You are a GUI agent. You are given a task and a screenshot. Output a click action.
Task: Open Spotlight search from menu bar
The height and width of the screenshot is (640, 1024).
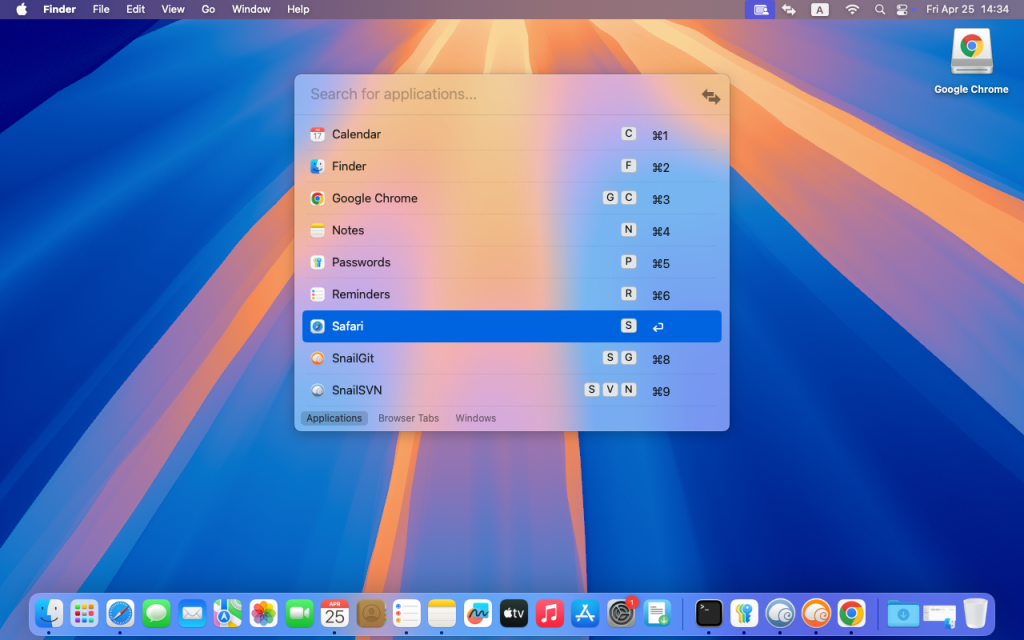[880, 9]
